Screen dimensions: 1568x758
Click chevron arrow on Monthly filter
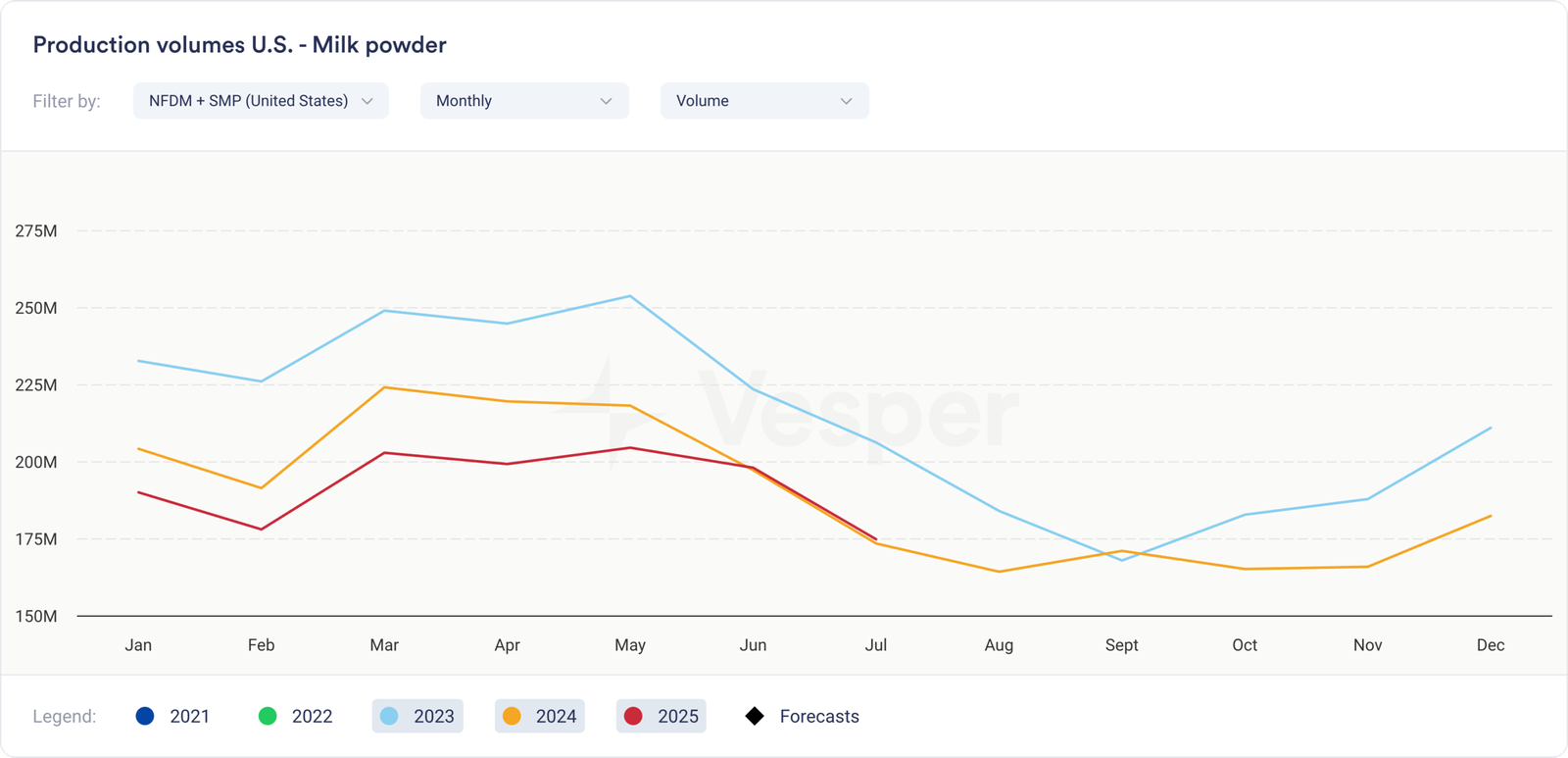pos(606,101)
